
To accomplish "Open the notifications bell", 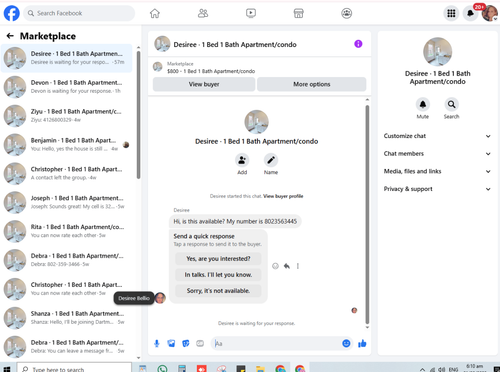I will pyautogui.click(x=470, y=13).
